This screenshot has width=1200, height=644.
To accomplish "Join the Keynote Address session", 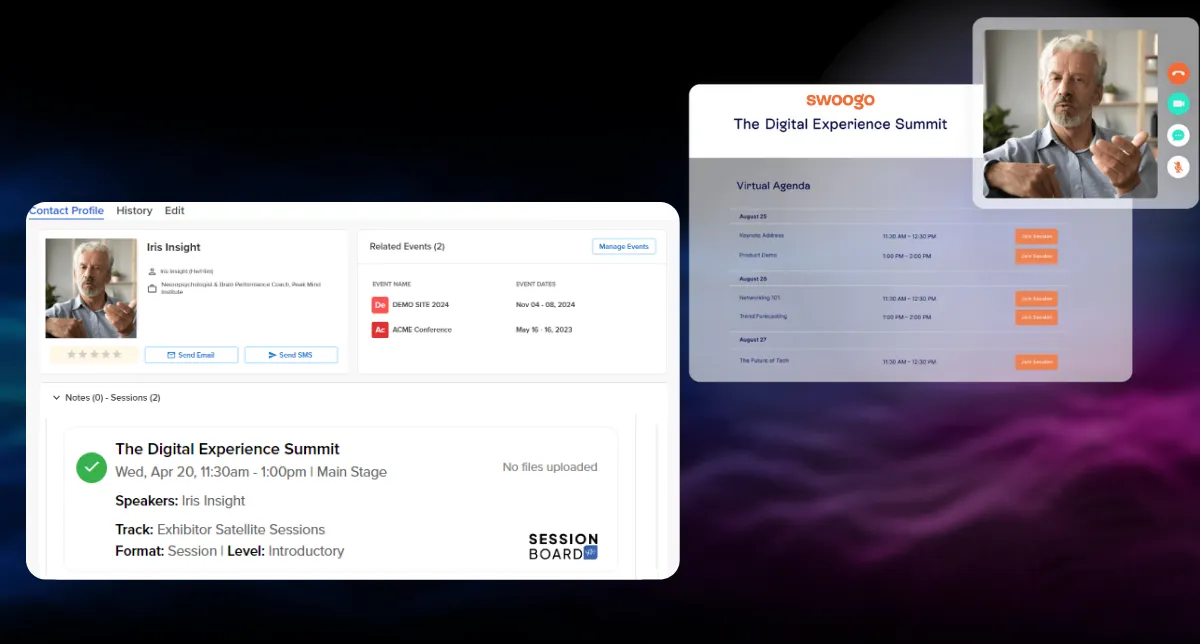I will [1036, 237].
